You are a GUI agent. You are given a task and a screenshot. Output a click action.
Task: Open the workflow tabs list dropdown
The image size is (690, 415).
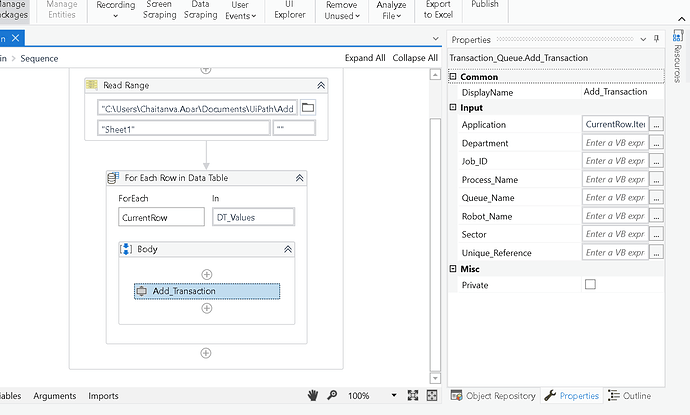tap(436, 39)
